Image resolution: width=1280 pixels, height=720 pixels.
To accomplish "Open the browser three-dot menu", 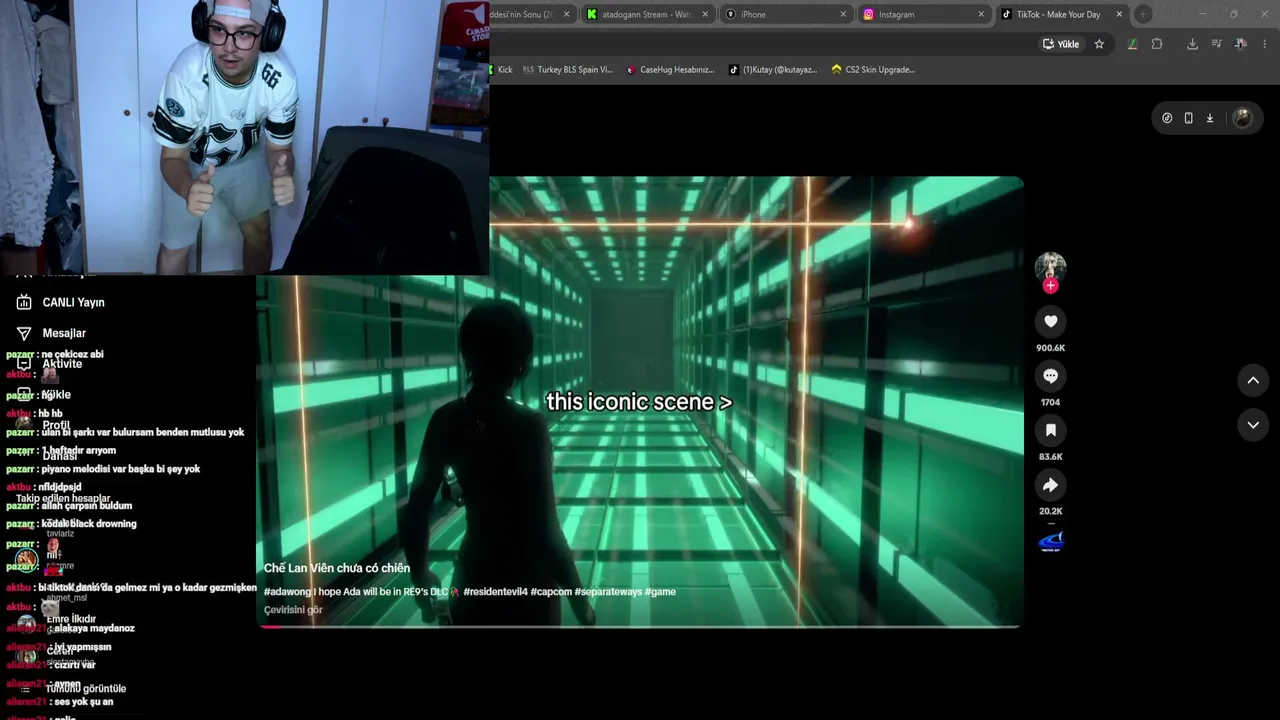I will click(1265, 44).
